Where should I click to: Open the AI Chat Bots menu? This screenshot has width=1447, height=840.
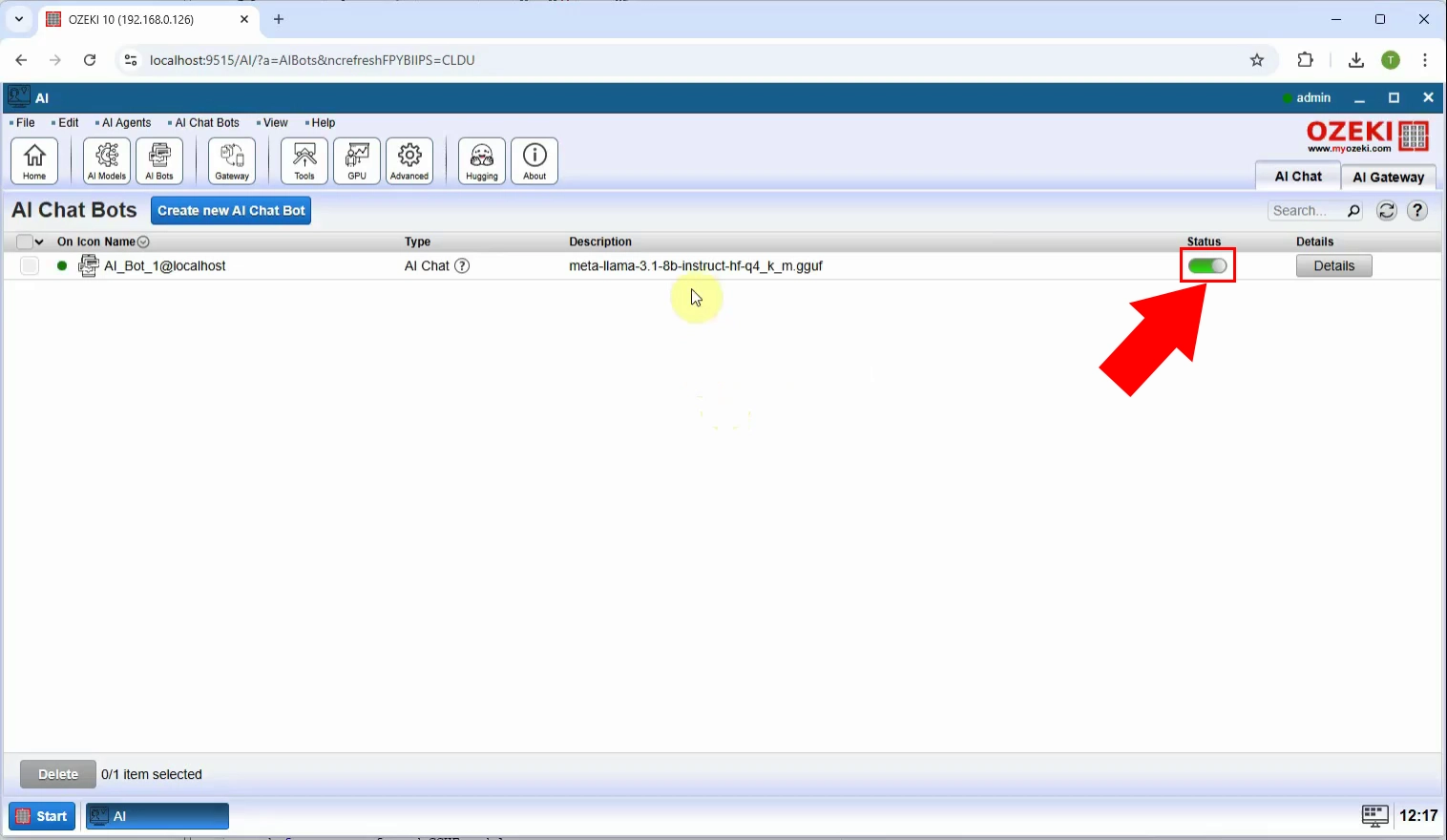coord(207,122)
